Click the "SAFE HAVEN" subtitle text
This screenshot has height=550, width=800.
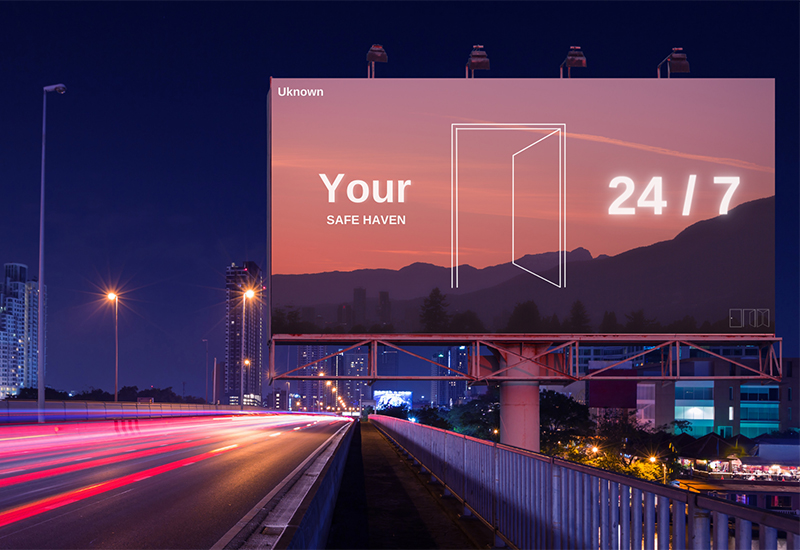(366, 220)
